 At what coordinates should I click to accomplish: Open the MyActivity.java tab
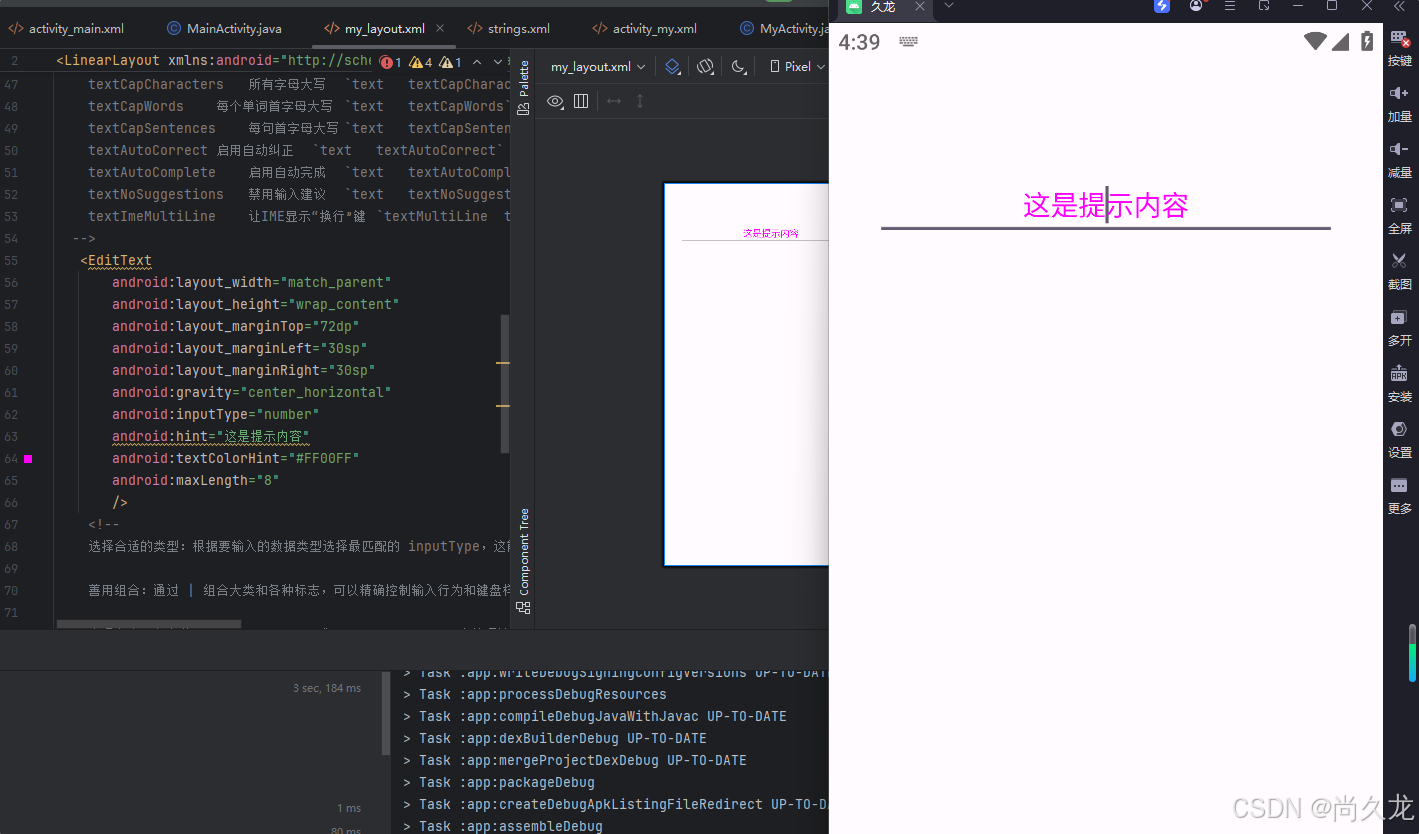pos(783,29)
